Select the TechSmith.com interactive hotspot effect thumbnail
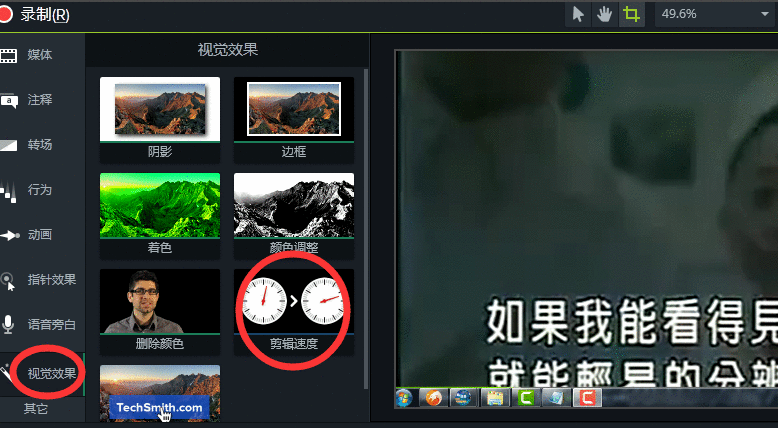The height and width of the screenshot is (428, 778). 160,393
